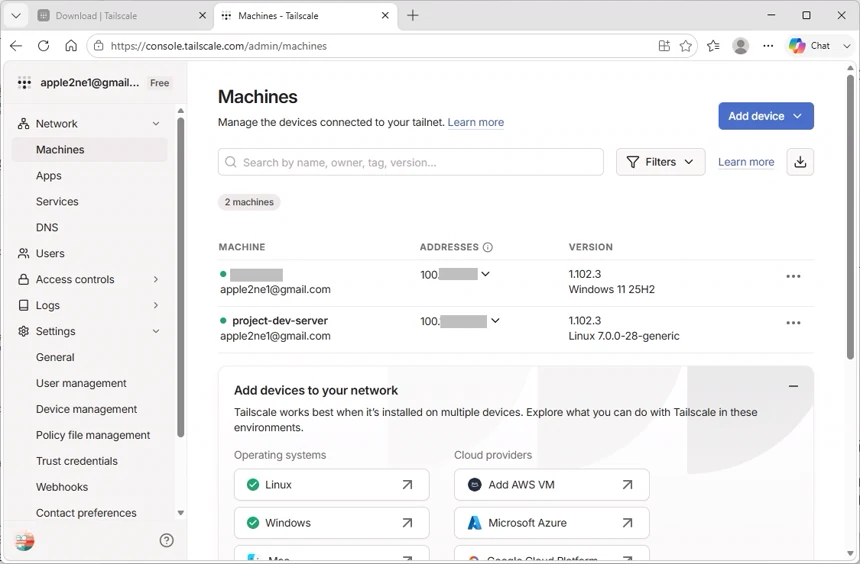
Task: Click the search magnifier icon
Action: pos(231,162)
